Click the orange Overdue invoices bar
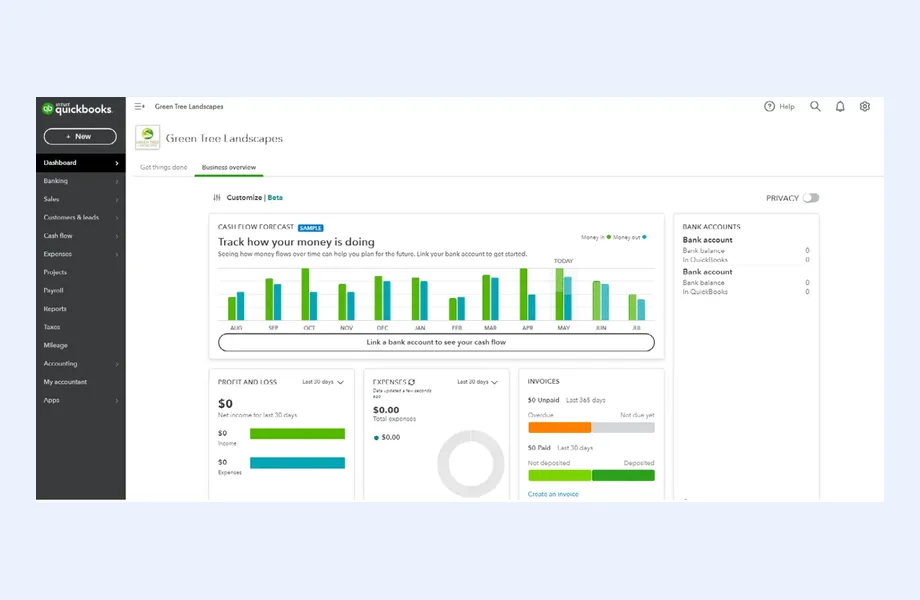 559,428
